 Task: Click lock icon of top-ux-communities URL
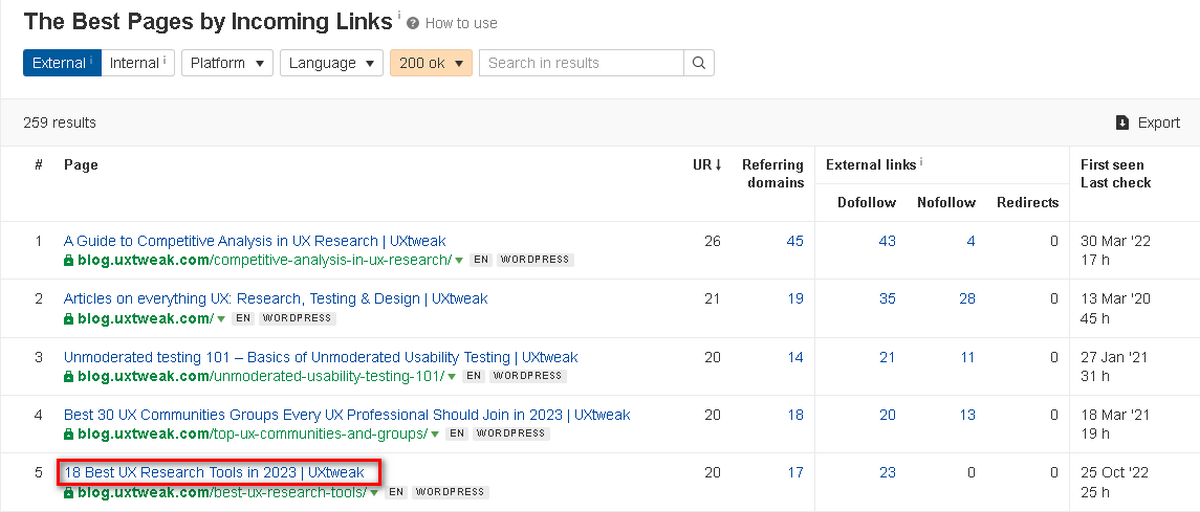point(69,434)
